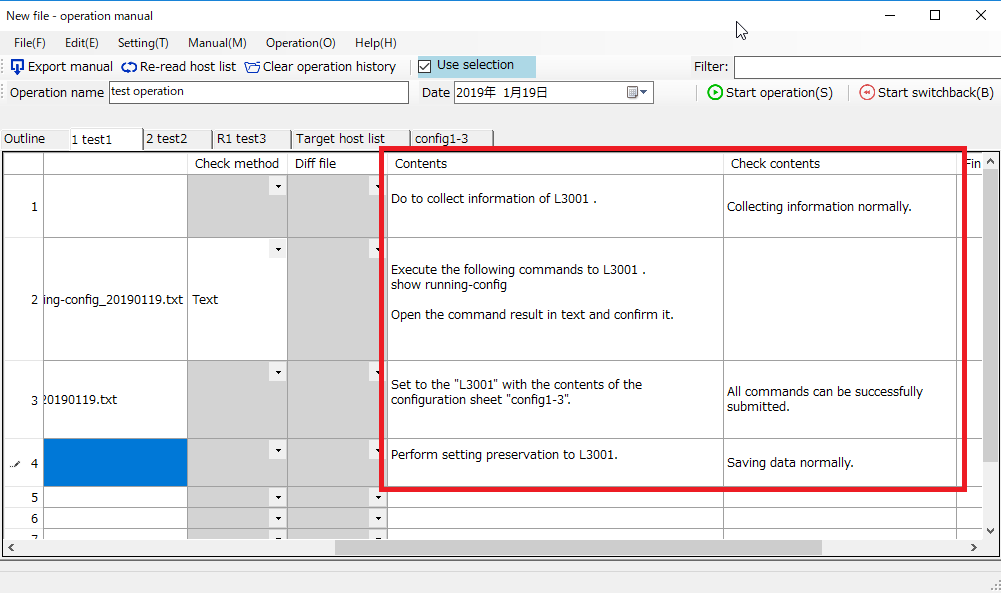1001x593 pixels.
Task: Open the Operation(O) menu
Action: click(x=300, y=43)
